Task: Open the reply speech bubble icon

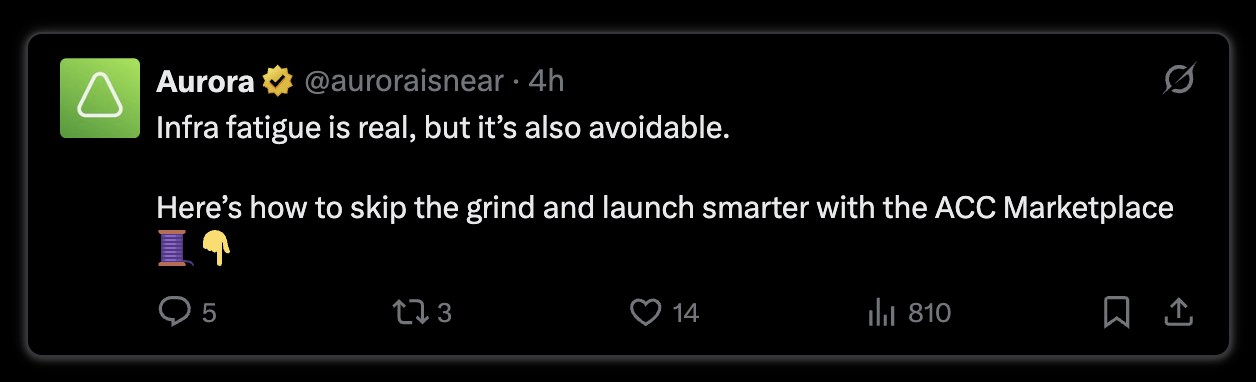Action: point(175,313)
